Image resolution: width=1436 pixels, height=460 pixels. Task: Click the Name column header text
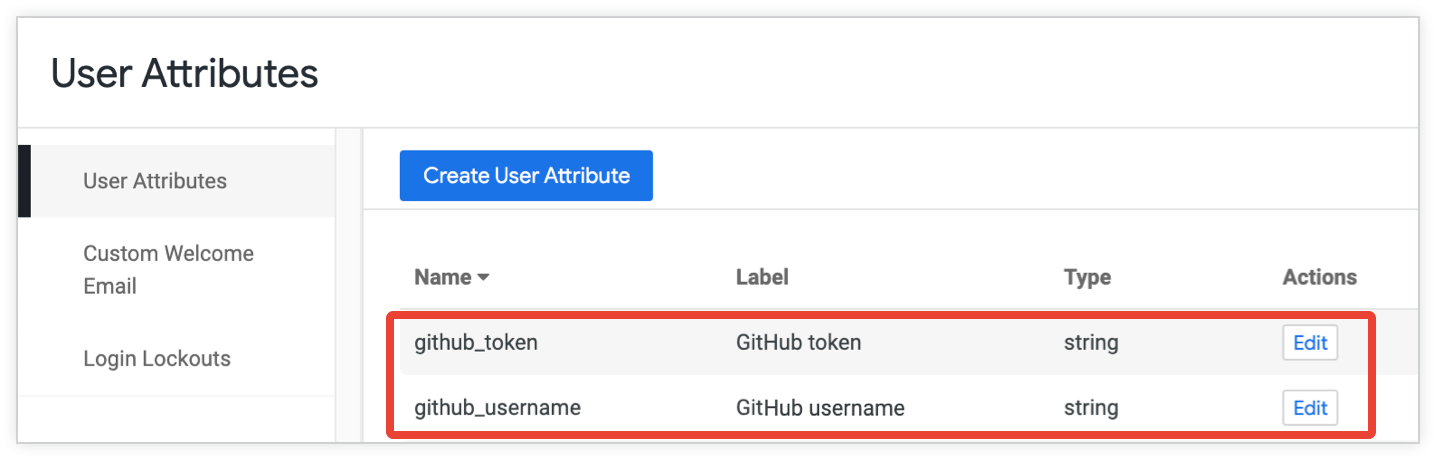point(442,277)
